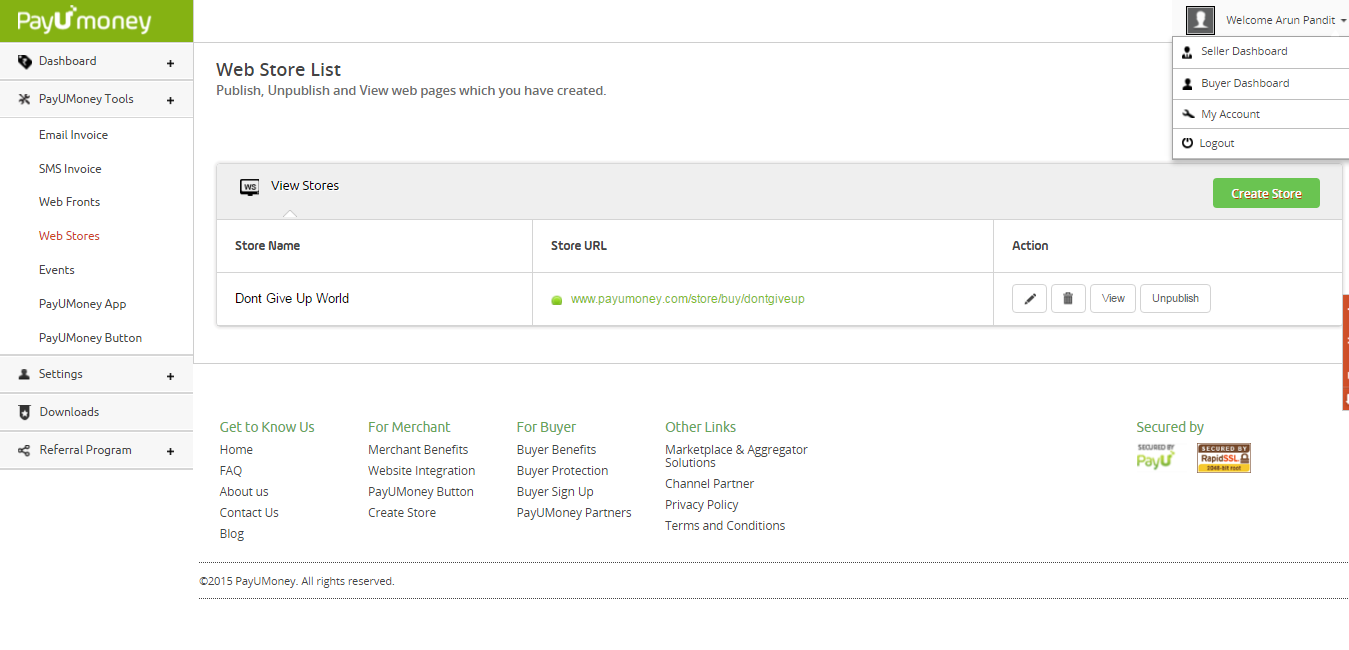Open Email Invoice in sidebar
This screenshot has width=1349, height=650.
click(73, 135)
